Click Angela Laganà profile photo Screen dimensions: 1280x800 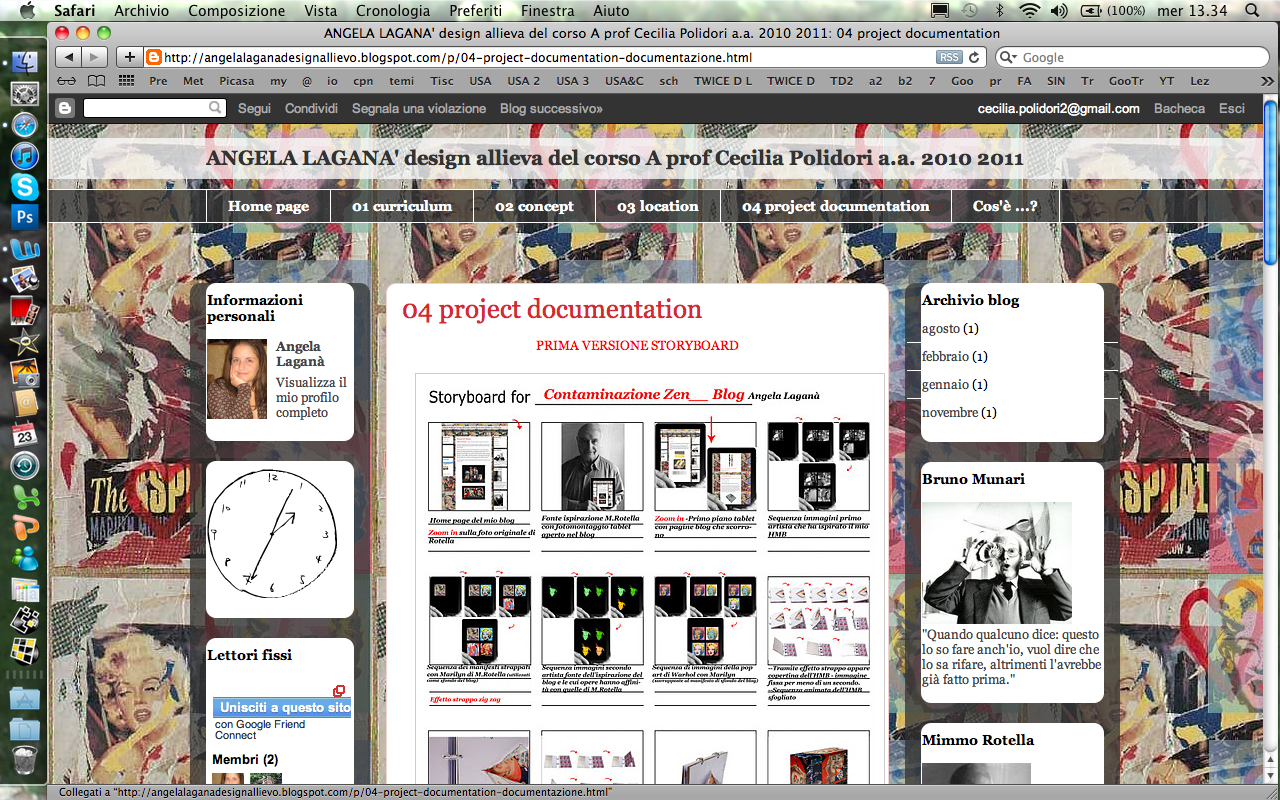pyautogui.click(x=237, y=379)
